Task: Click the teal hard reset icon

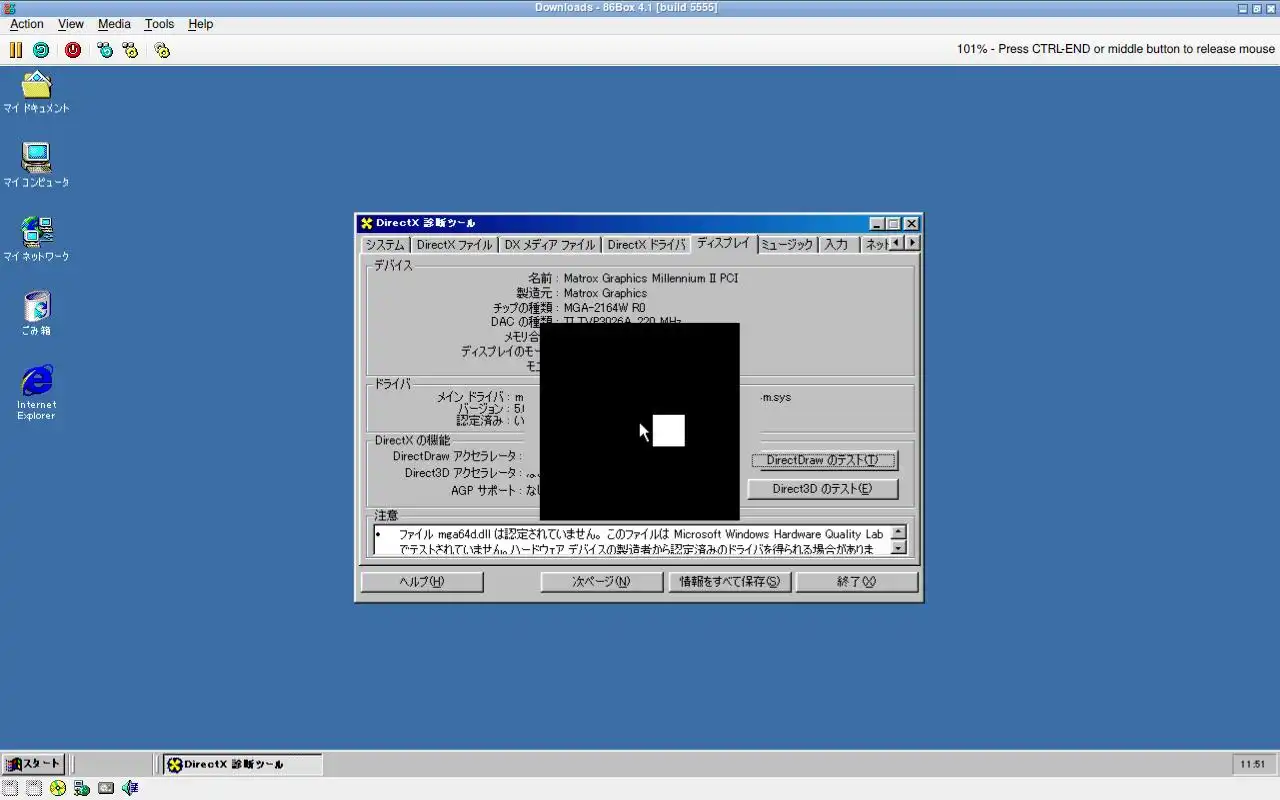Action: point(41,49)
